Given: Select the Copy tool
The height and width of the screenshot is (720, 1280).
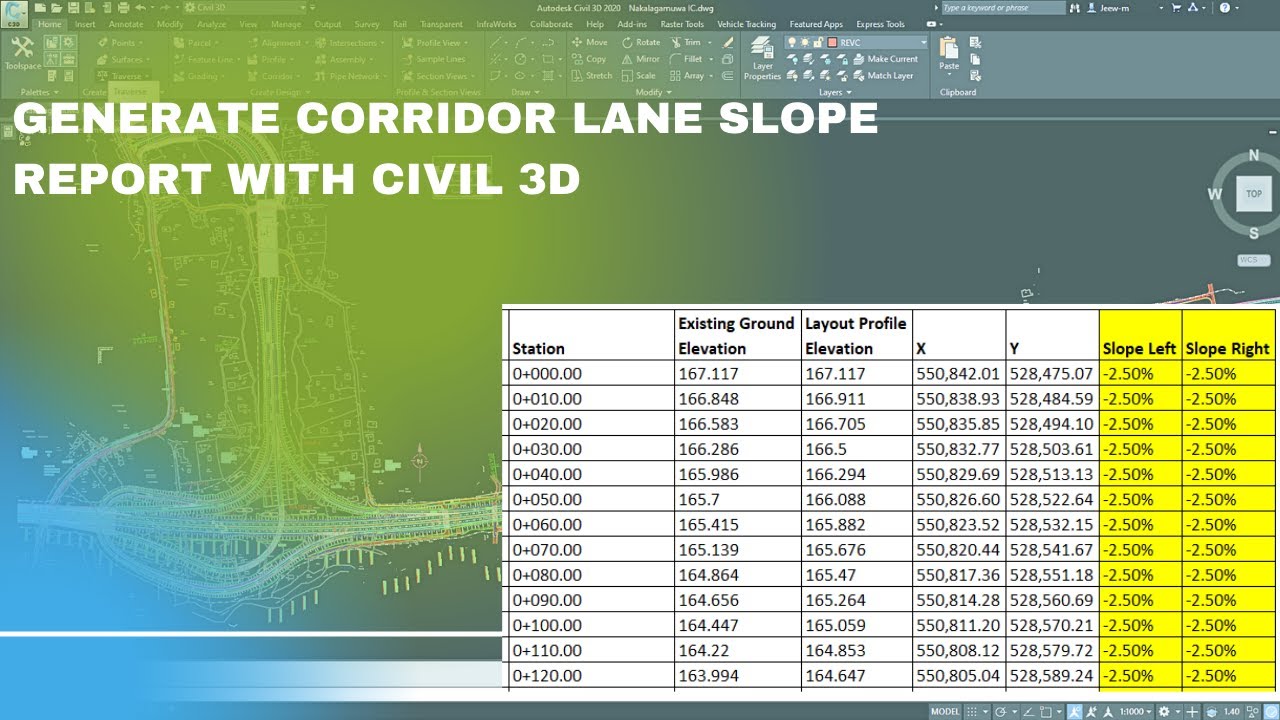Looking at the screenshot, I should (x=589, y=59).
